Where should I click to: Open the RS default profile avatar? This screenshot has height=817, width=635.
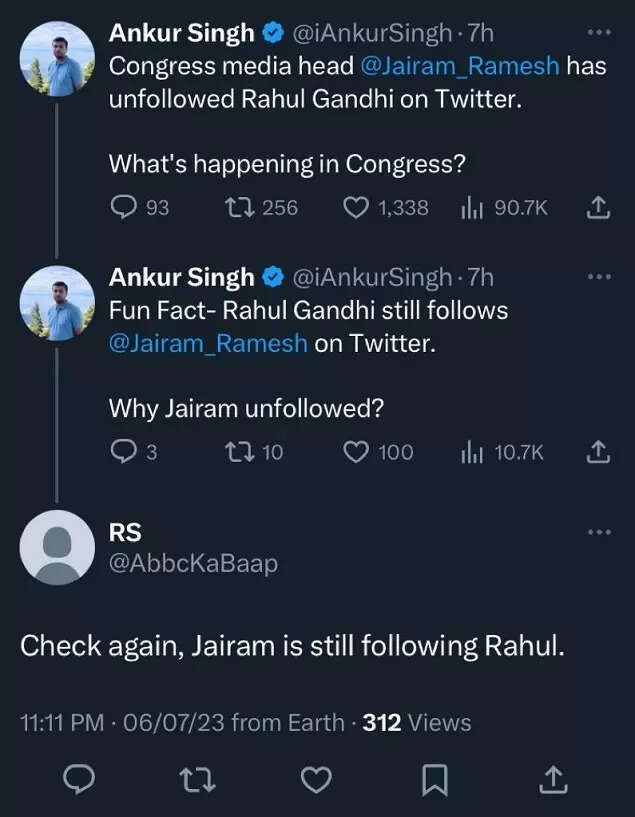coord(57,547)
